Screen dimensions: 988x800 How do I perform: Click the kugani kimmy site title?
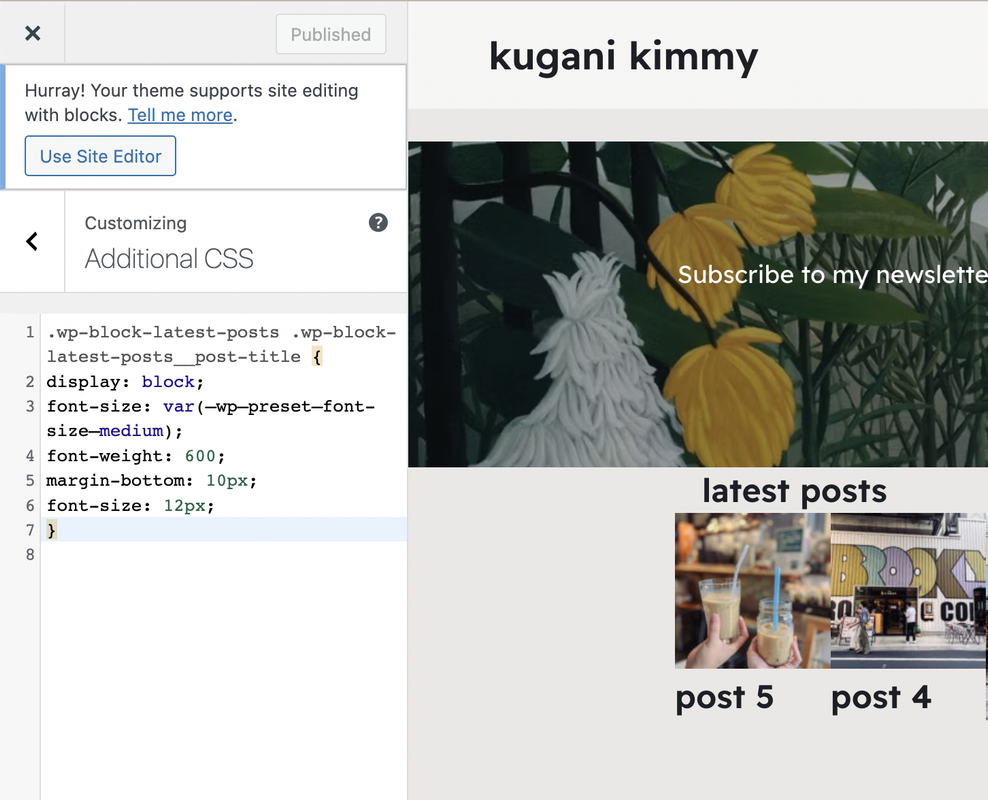tap(623, 57)
